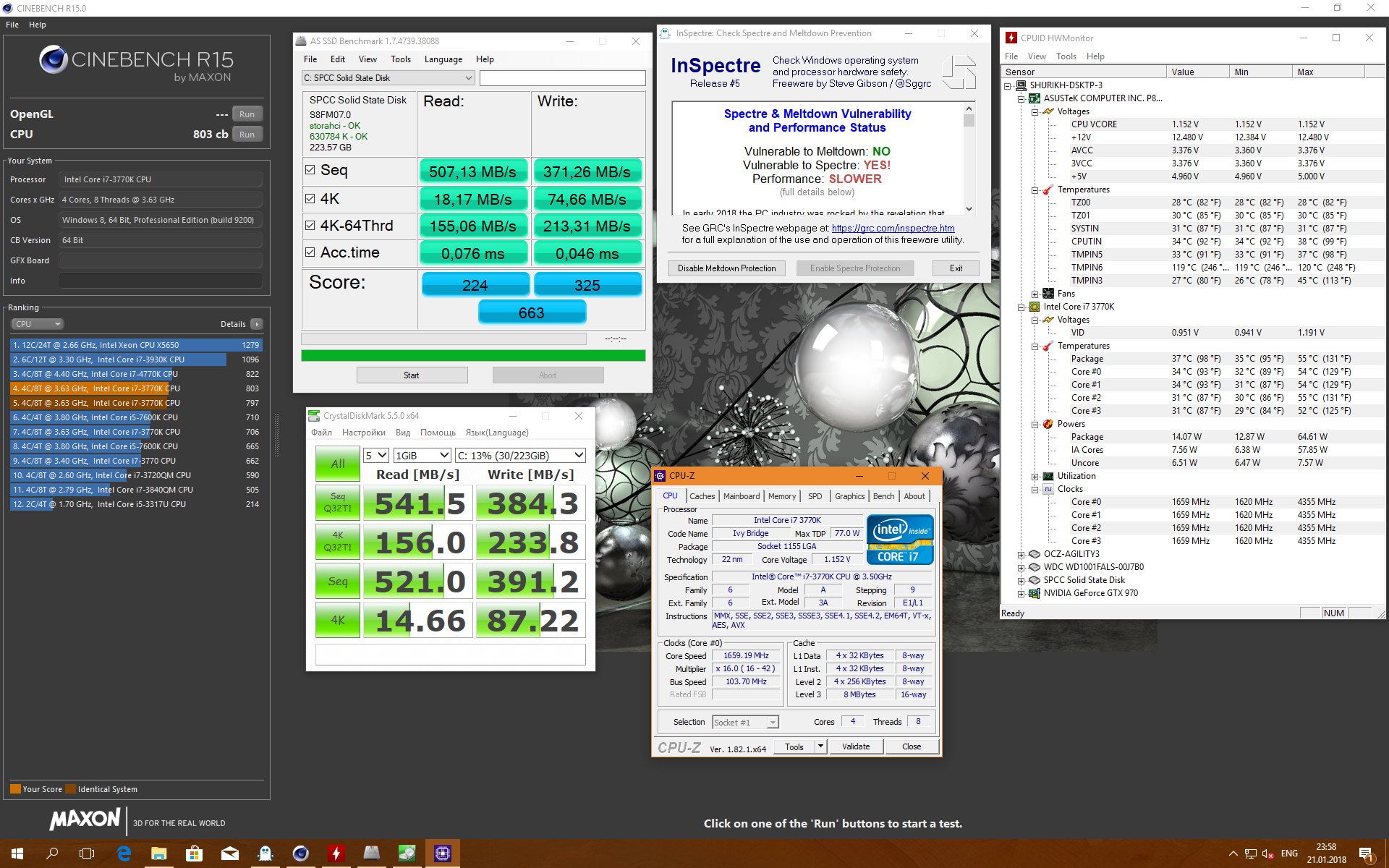Open the Tools menu in AS SSD Benchmark

click(x=400, y=59)
